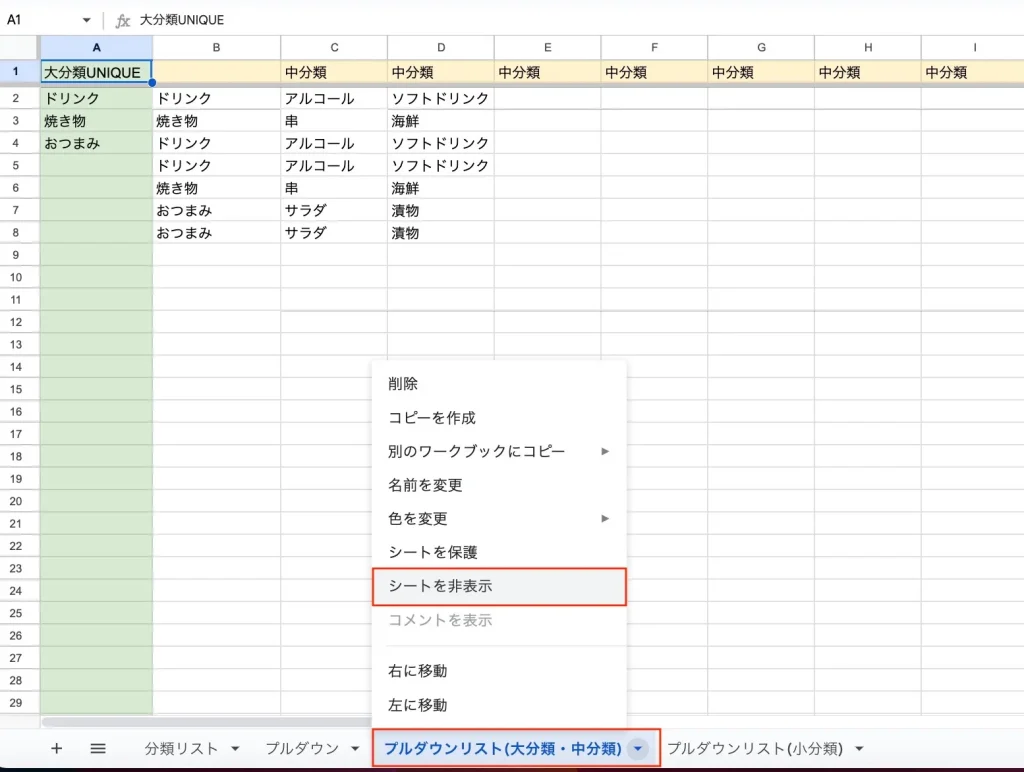Select column C header
This screenshot has width=1024, height=772.
coord(334,47)
